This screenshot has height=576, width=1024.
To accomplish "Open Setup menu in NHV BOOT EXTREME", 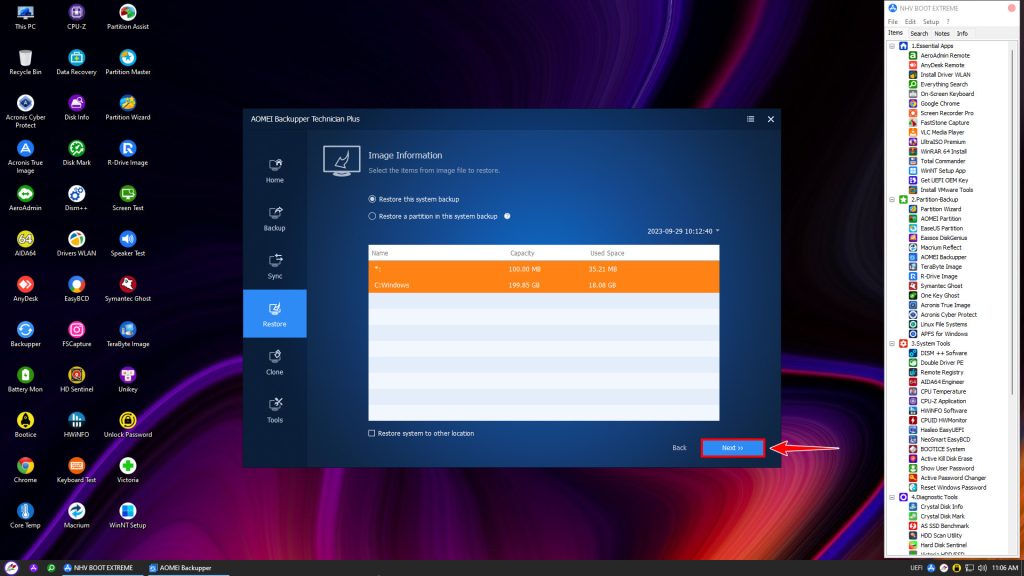I will point(931,22).
